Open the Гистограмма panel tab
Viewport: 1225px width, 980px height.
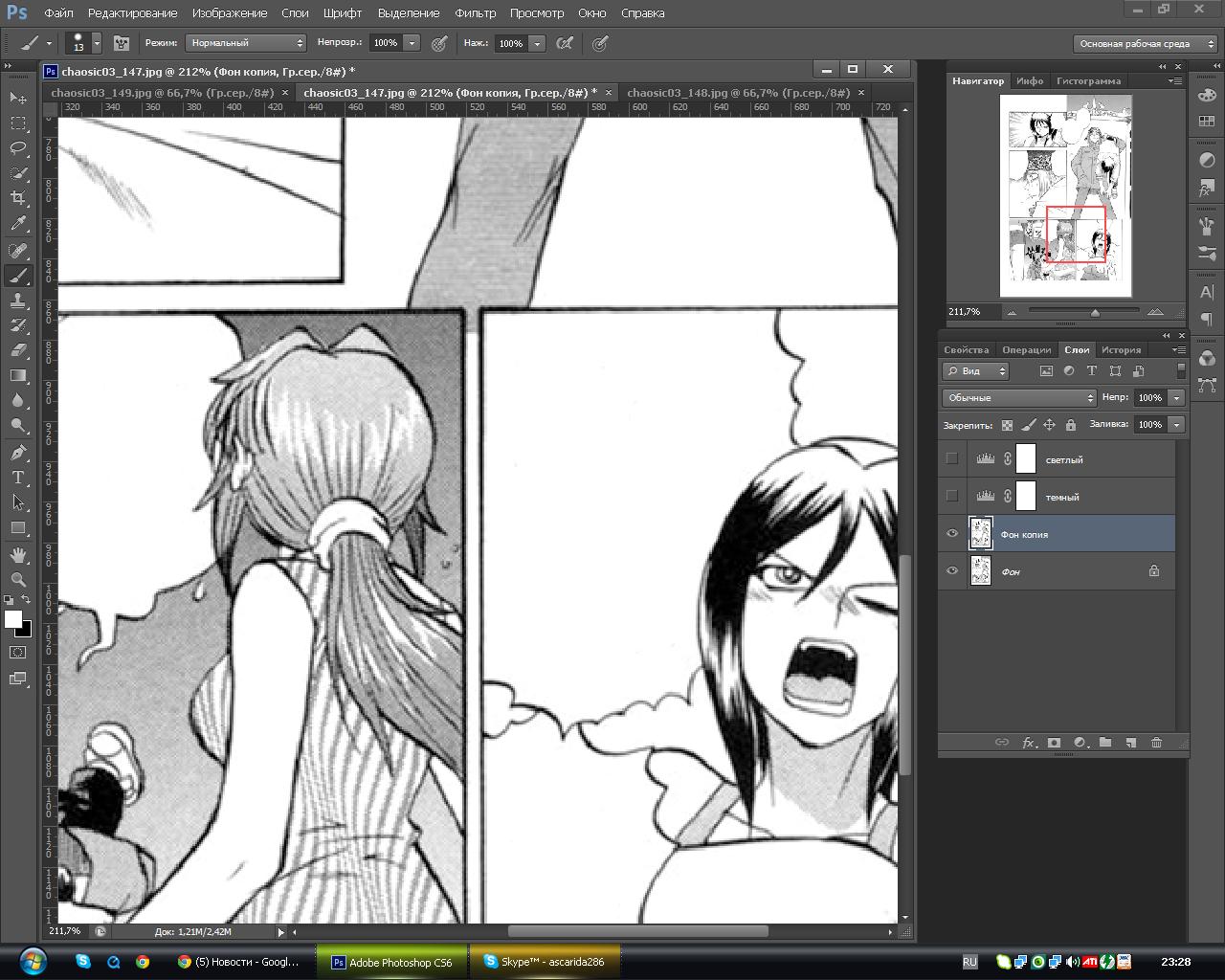[1088, 81]
